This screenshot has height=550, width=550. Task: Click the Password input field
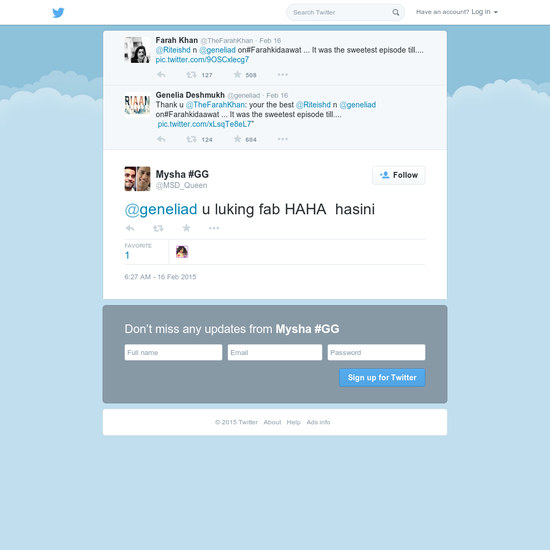(x=376, y=352)
